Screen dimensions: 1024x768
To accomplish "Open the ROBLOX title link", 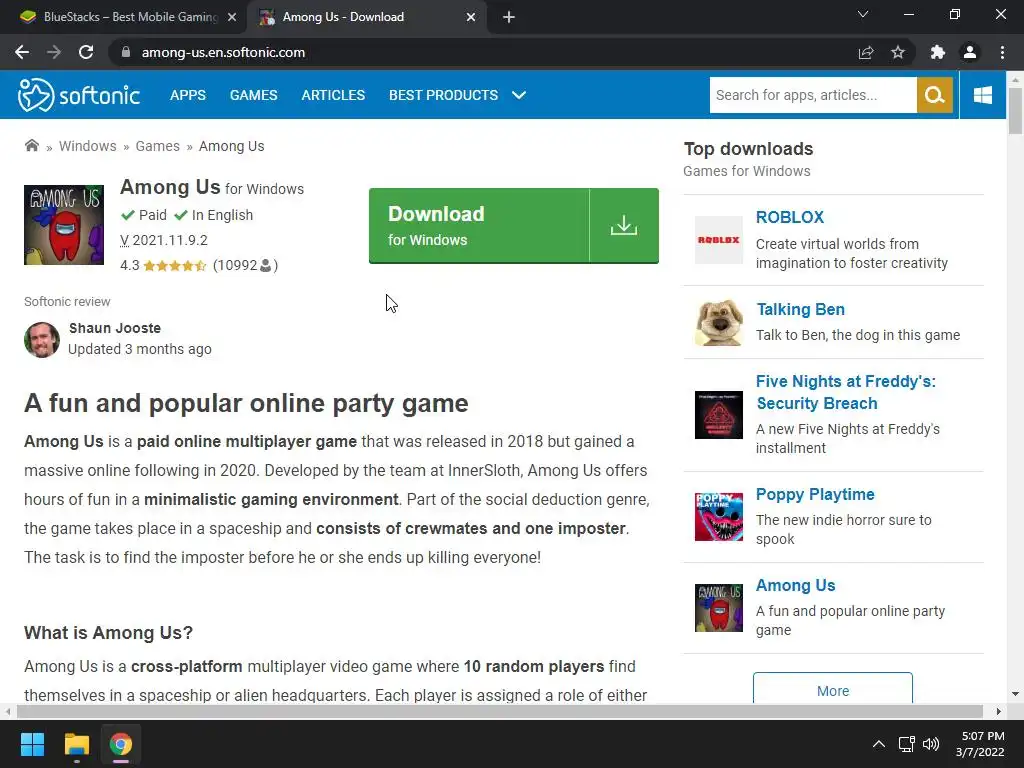I will tap(790, 217).
